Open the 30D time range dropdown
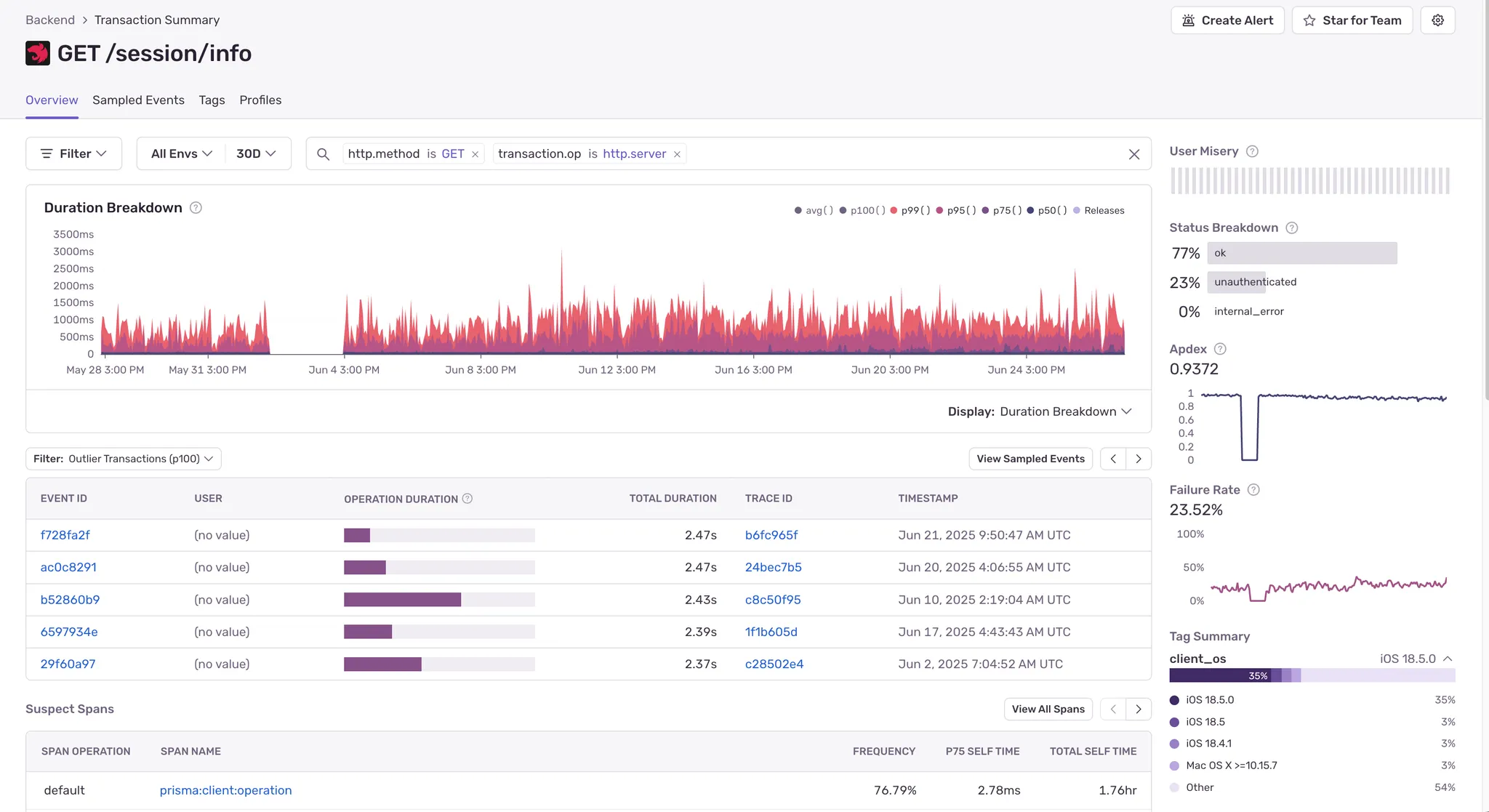This screenshot has width=1489, height=812. 256,153
